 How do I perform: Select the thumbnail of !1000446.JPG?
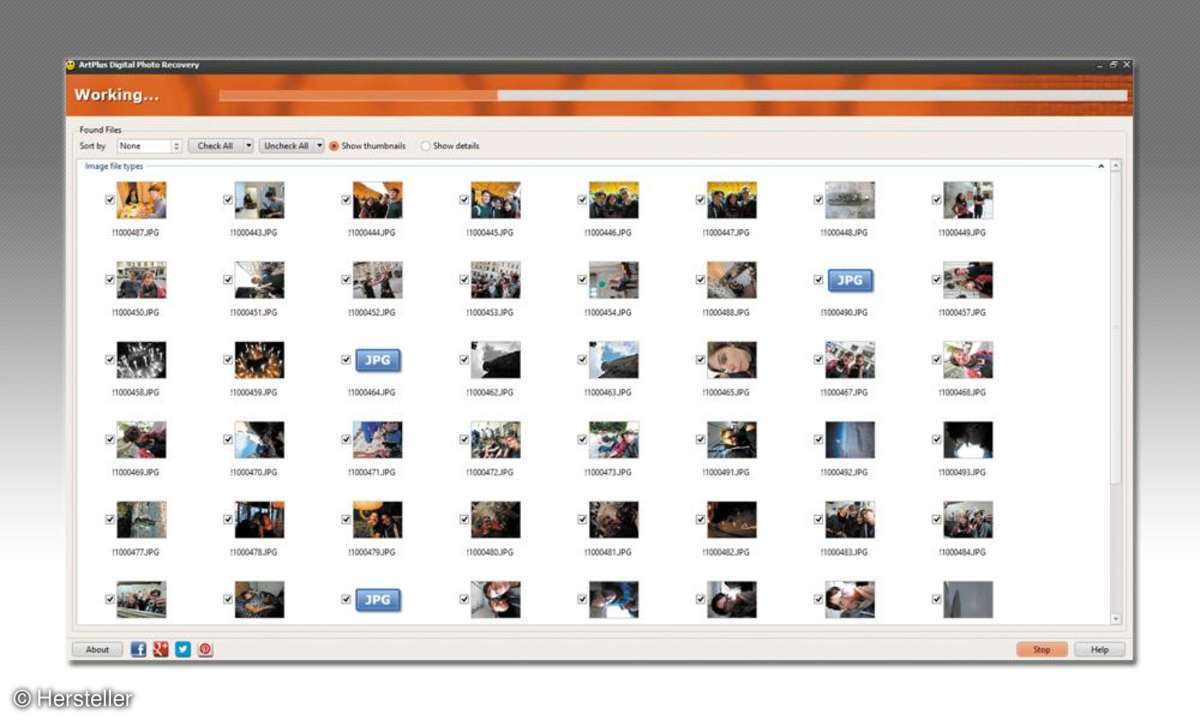(x=614, y=200)
